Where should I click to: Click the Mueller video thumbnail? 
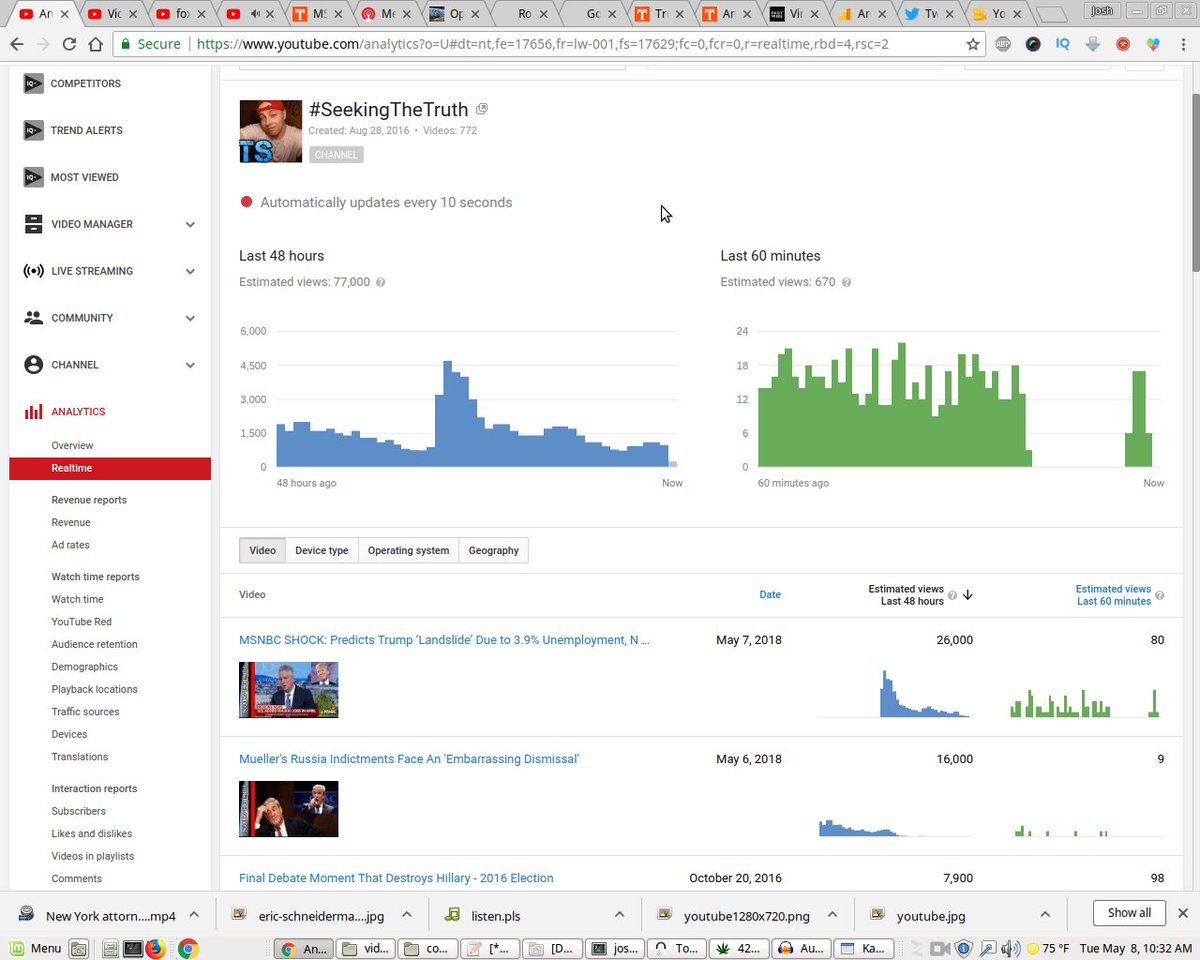[289, 809]
